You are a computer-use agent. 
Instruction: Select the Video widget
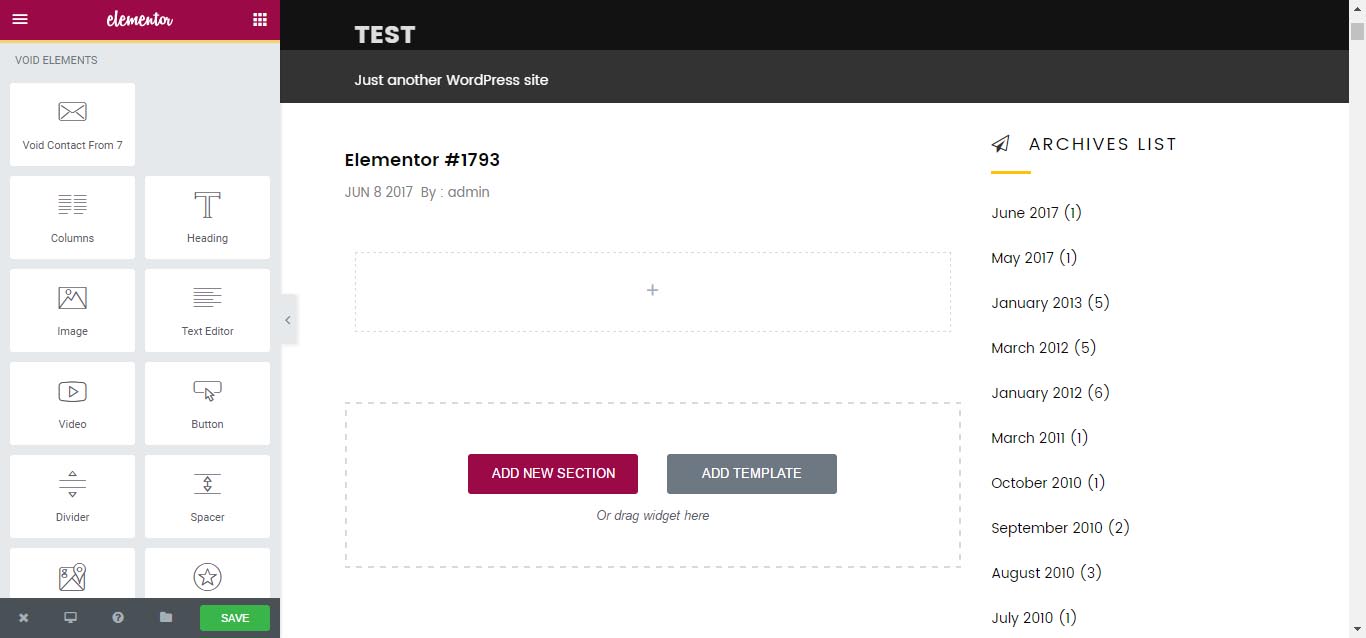72,403
